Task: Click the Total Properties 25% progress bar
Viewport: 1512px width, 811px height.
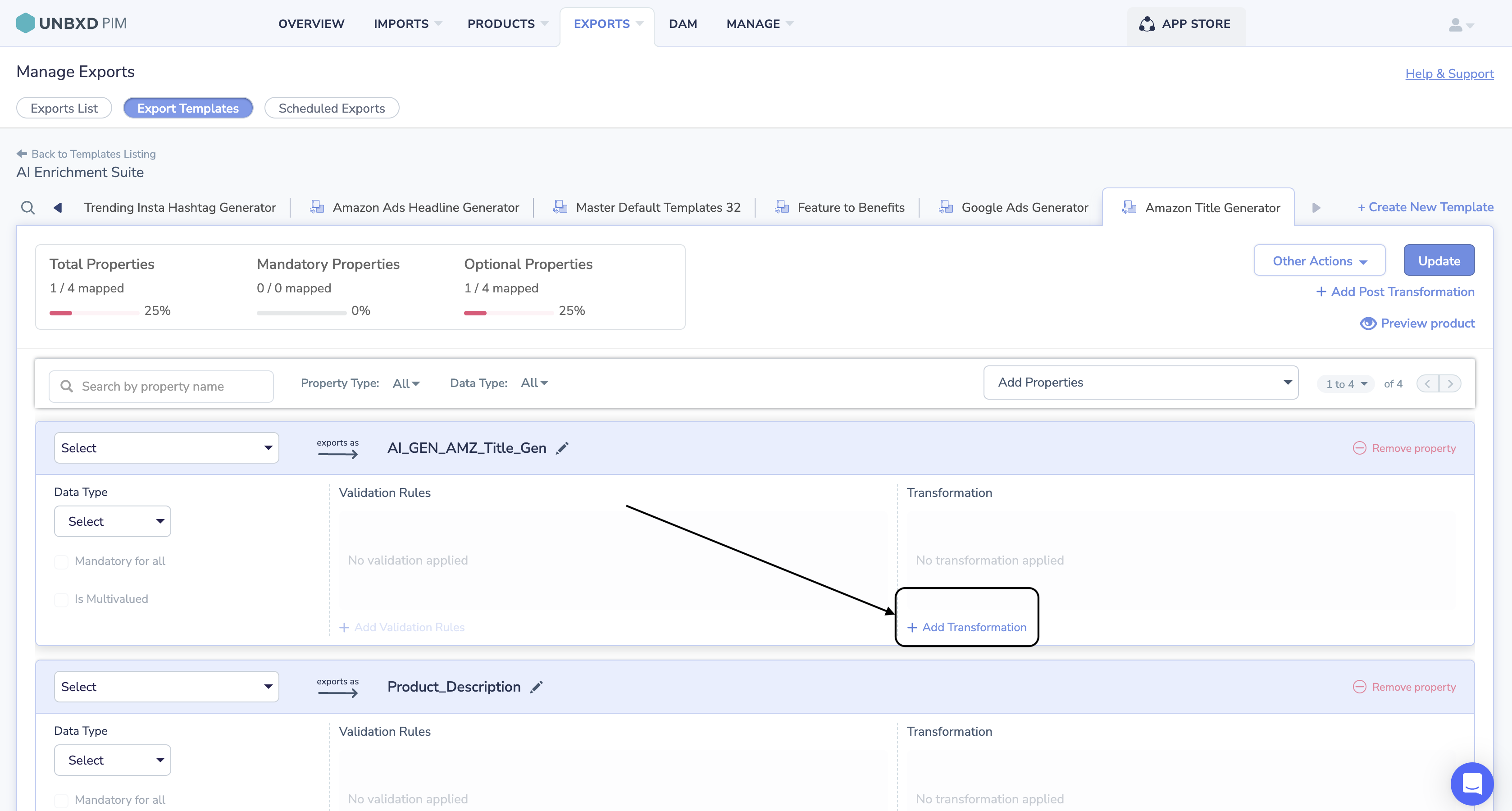Action: click(x=94, y=314)
